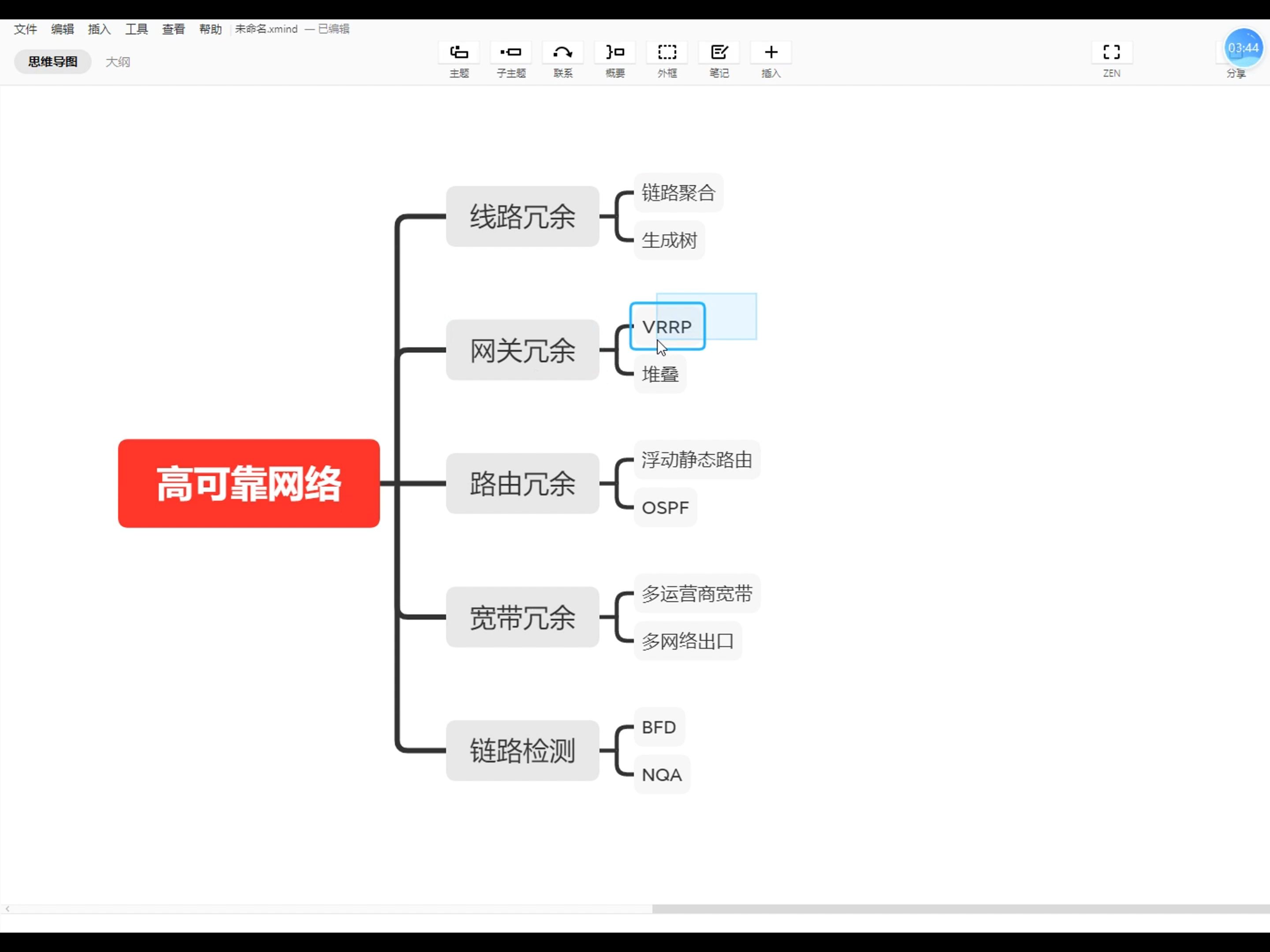Viewport: 1270px width, 952px height.
Task: Click the 插入 plus toolbar icon
Action: coord(771,52)
